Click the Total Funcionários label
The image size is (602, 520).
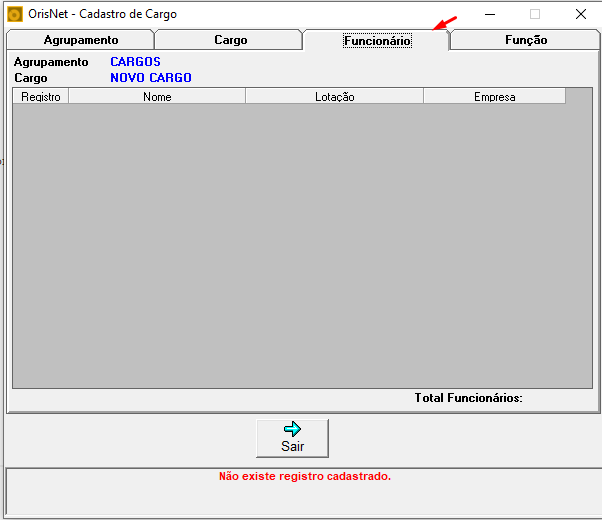click(468, 398)
